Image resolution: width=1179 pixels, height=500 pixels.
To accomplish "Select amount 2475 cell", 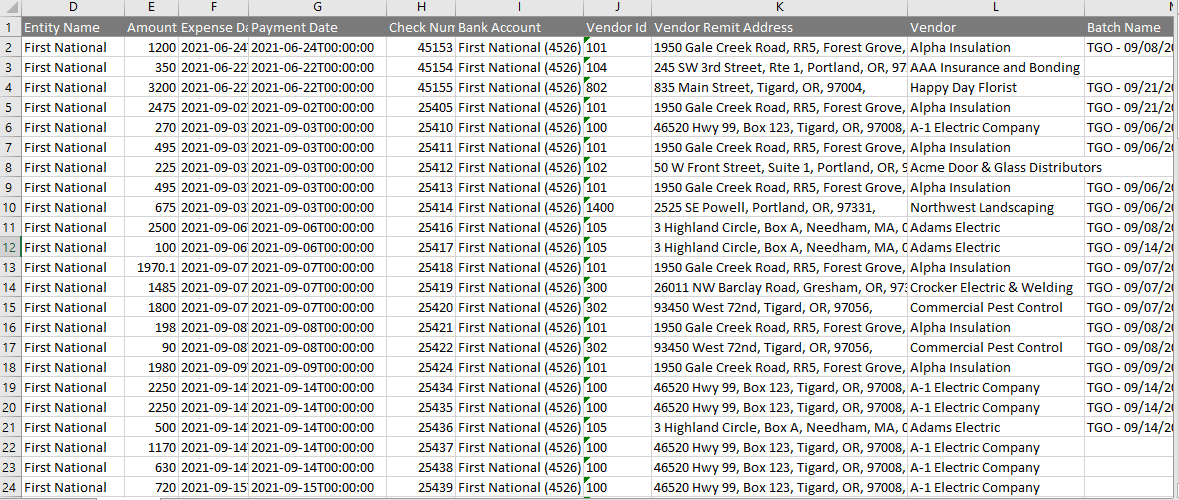I will [152, 108].
